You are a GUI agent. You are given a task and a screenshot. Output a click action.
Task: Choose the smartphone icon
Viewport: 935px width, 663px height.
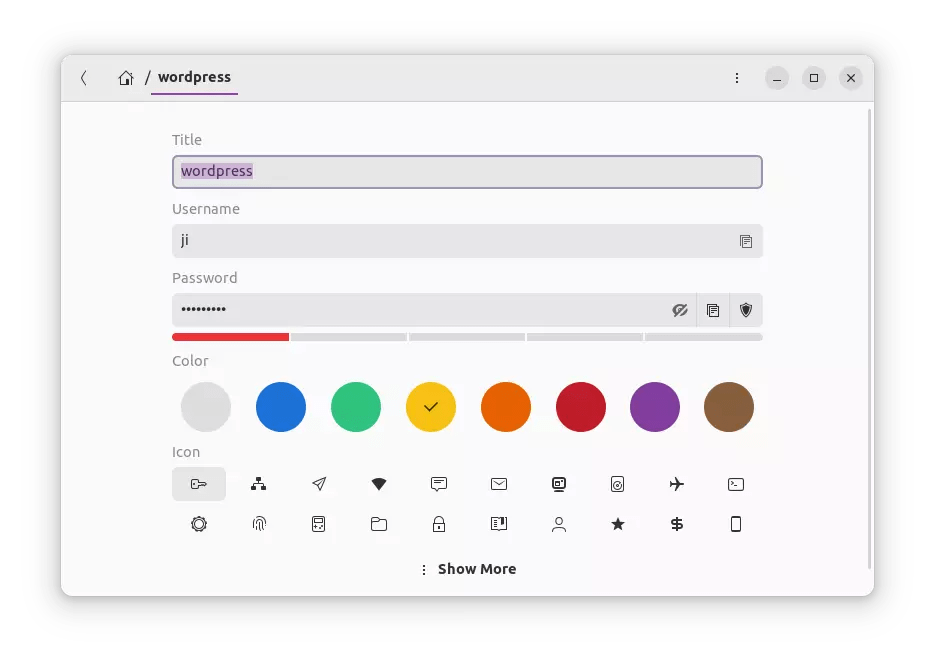736,524
